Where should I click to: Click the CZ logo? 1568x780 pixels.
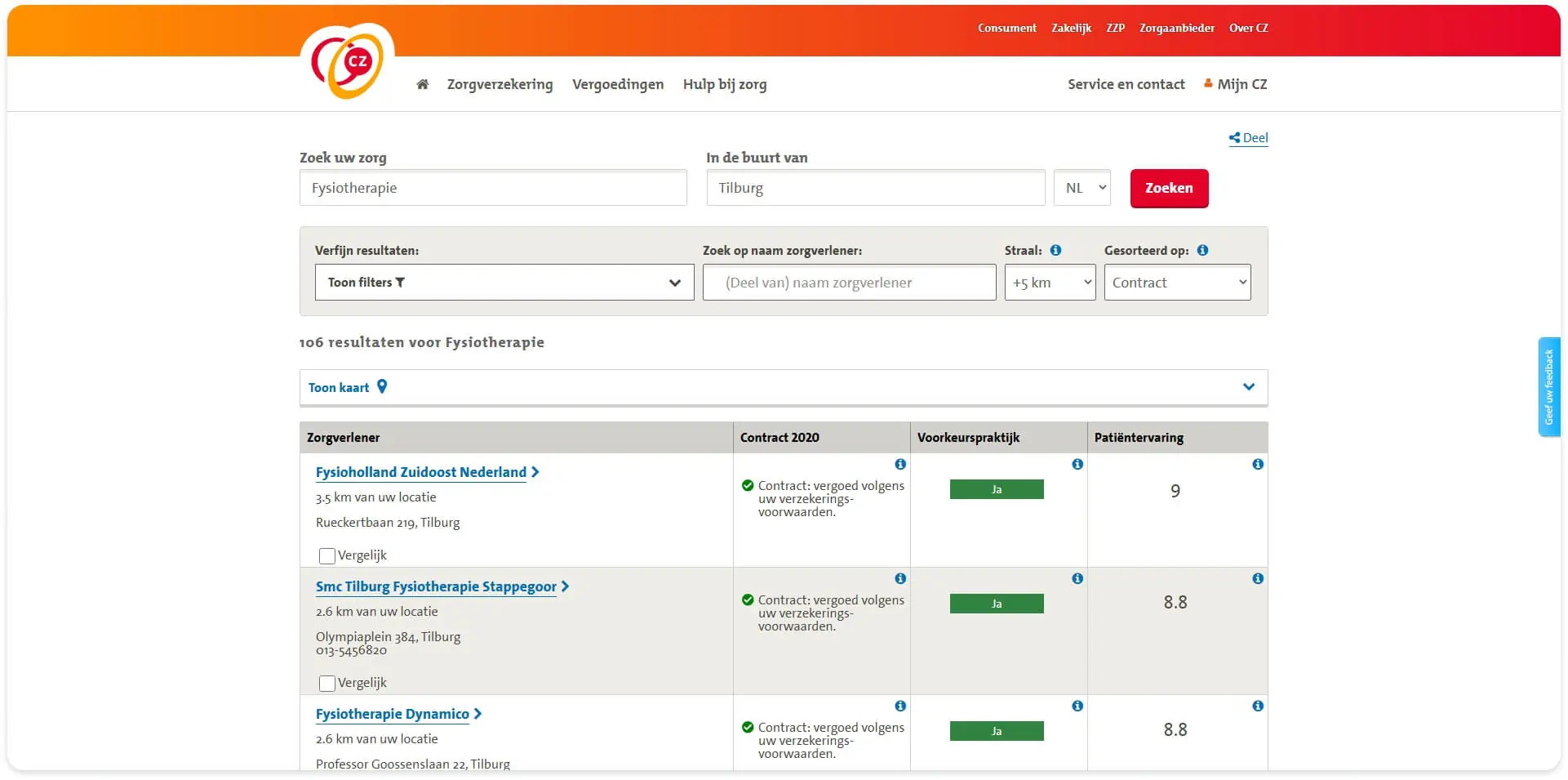coord(348,61)
